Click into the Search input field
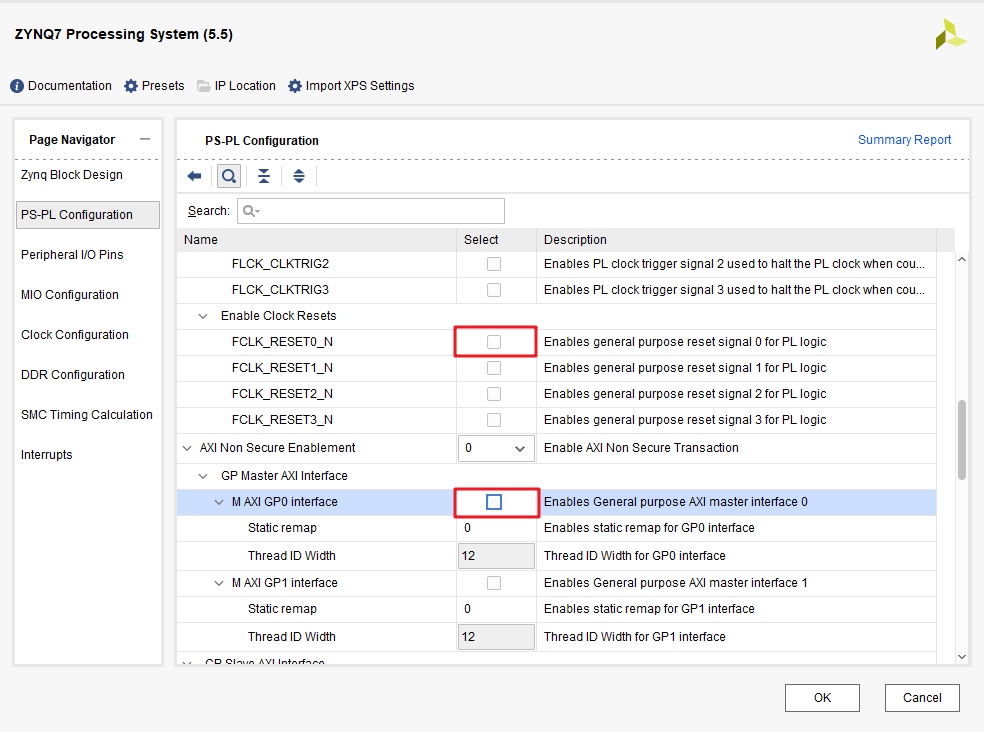This screenshot has width=984, height=732. coord(380,211)
